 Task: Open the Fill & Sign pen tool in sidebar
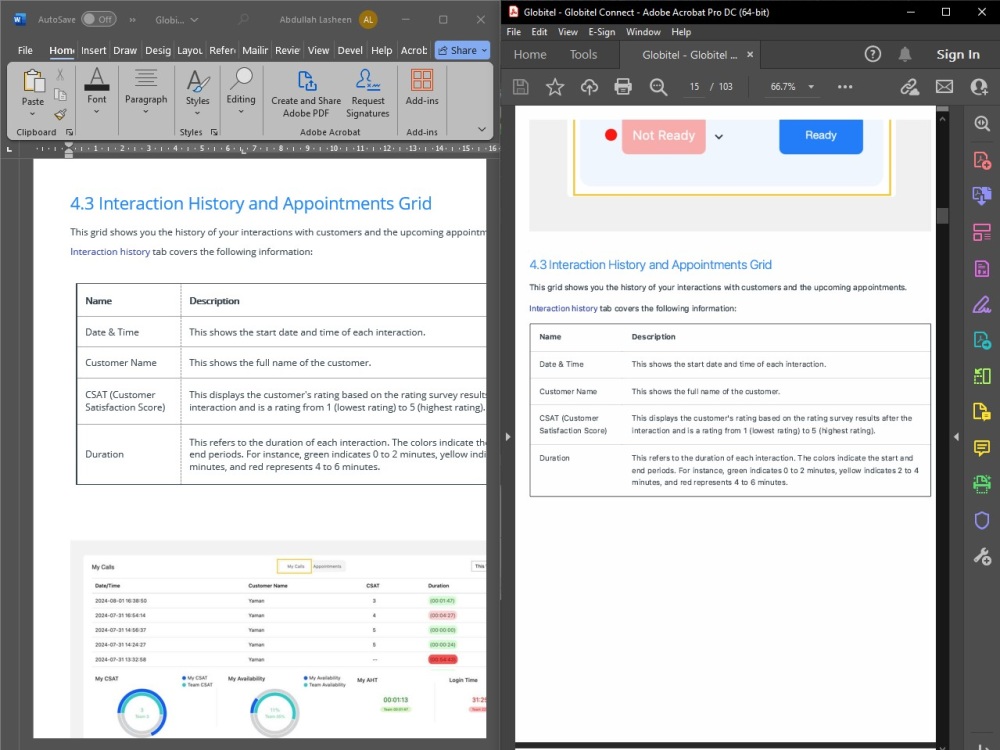point(982,305)
